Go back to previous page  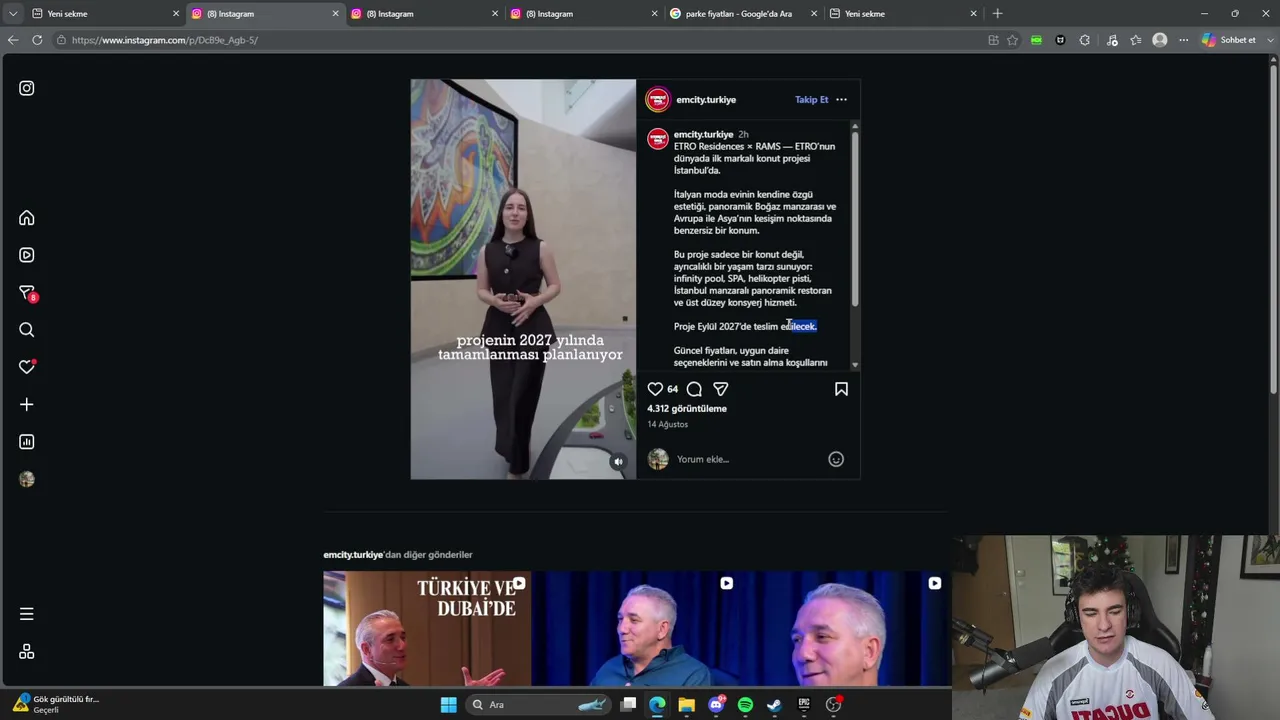(x=12, y=40)
